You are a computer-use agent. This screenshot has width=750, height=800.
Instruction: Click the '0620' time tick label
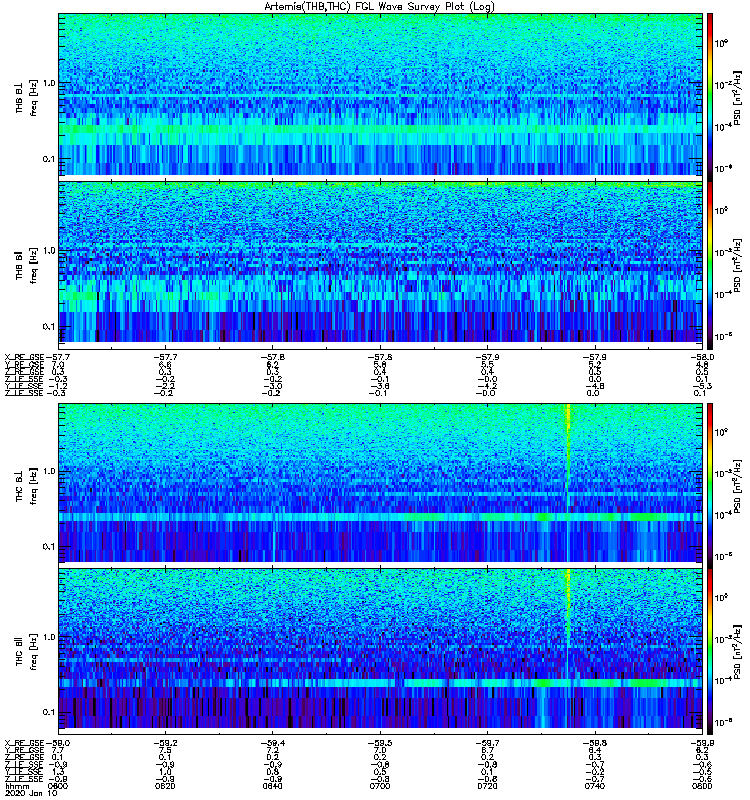[x=165, y=786]
